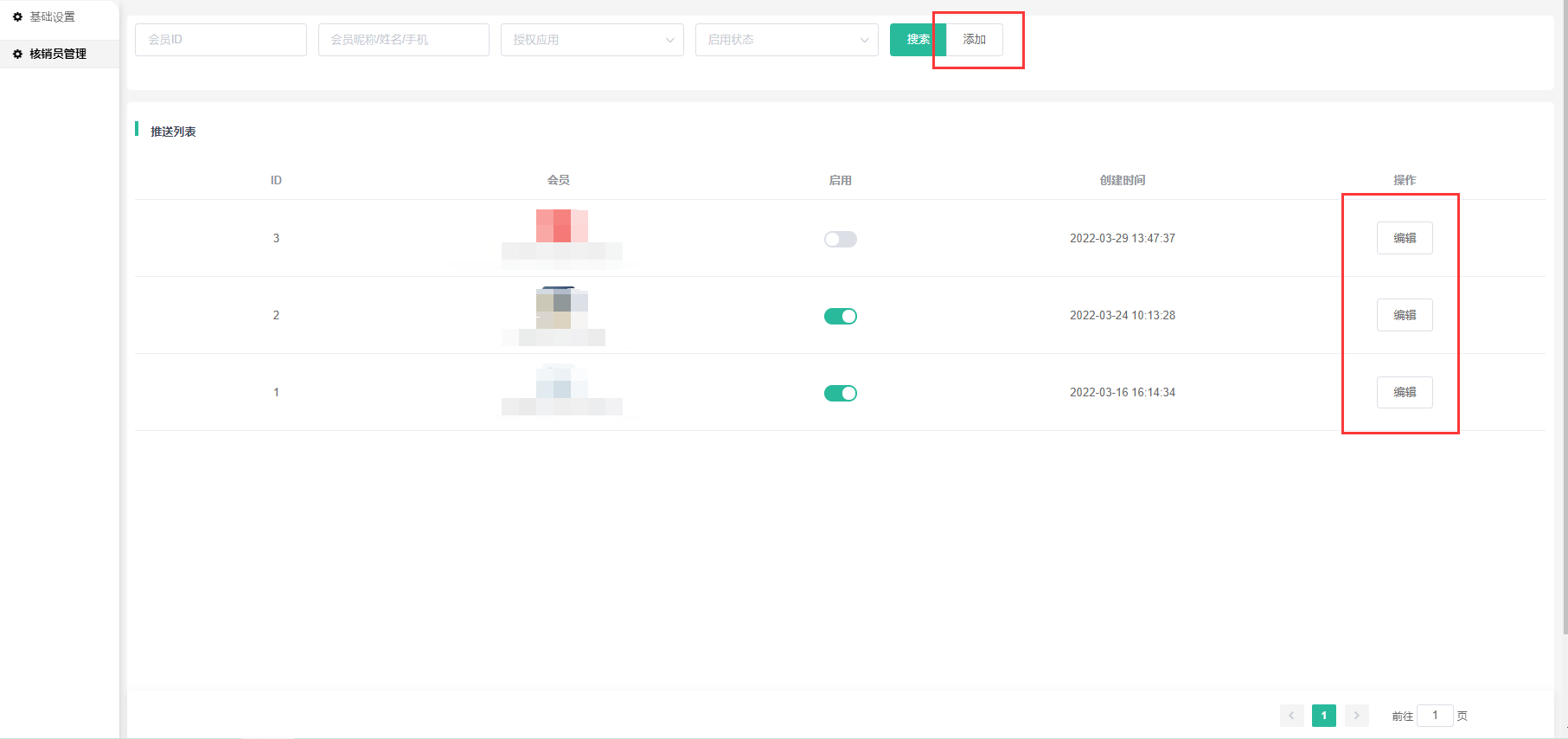Click 编辑 for row ID 2
This screenshot has height=739, width=1568.
pos(1404,315)
